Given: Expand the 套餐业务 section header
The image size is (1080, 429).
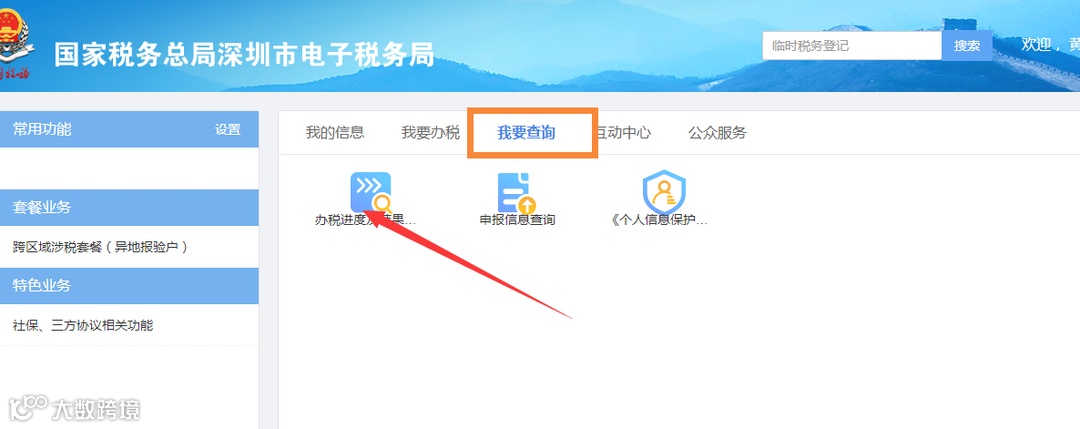Looking at the screenshot, I should tap(129, 207).
